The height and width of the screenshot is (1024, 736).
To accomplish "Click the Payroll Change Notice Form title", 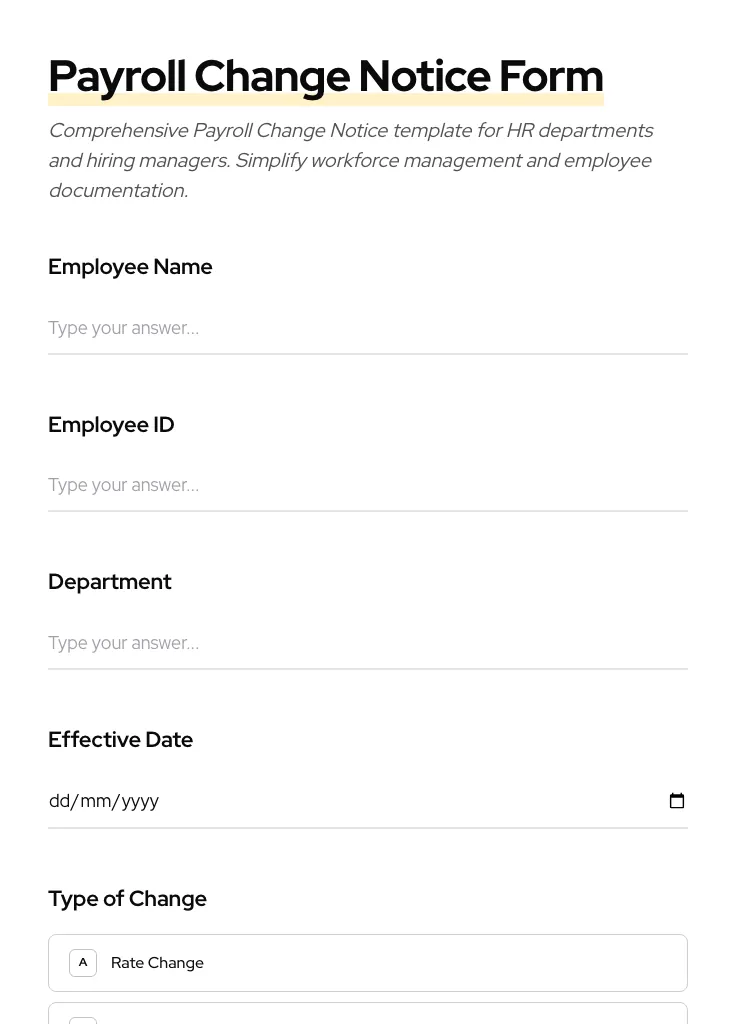I will (x=325, y=75).
